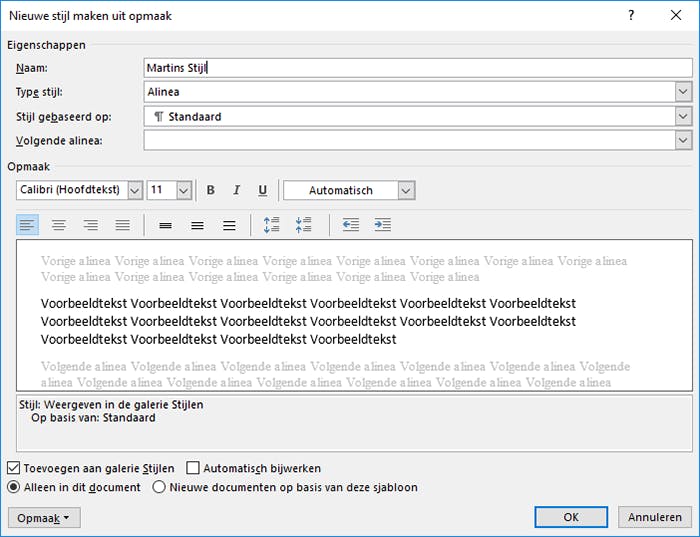Viewport: 700px width, 537px height.
Task: Align paragraph text right
Action: coord(91,225)
